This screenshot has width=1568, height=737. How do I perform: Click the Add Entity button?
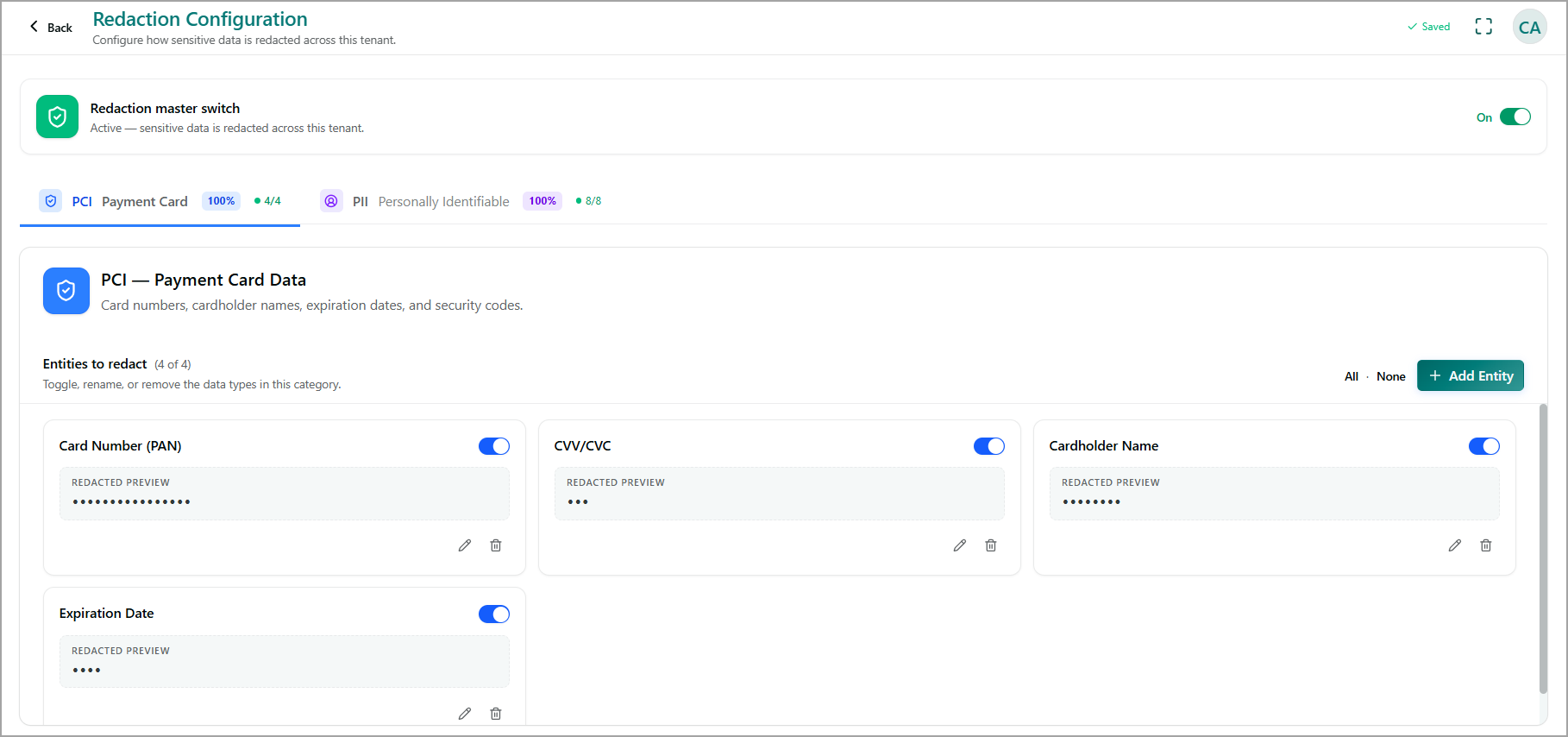pyautogui.click(x=1471, y=375)
